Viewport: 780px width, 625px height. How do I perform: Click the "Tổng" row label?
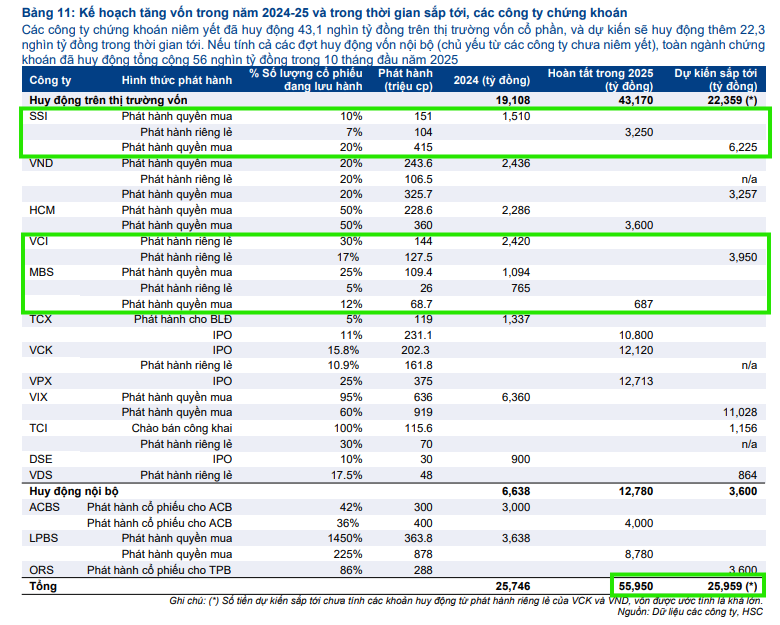(x=44, y=584)
